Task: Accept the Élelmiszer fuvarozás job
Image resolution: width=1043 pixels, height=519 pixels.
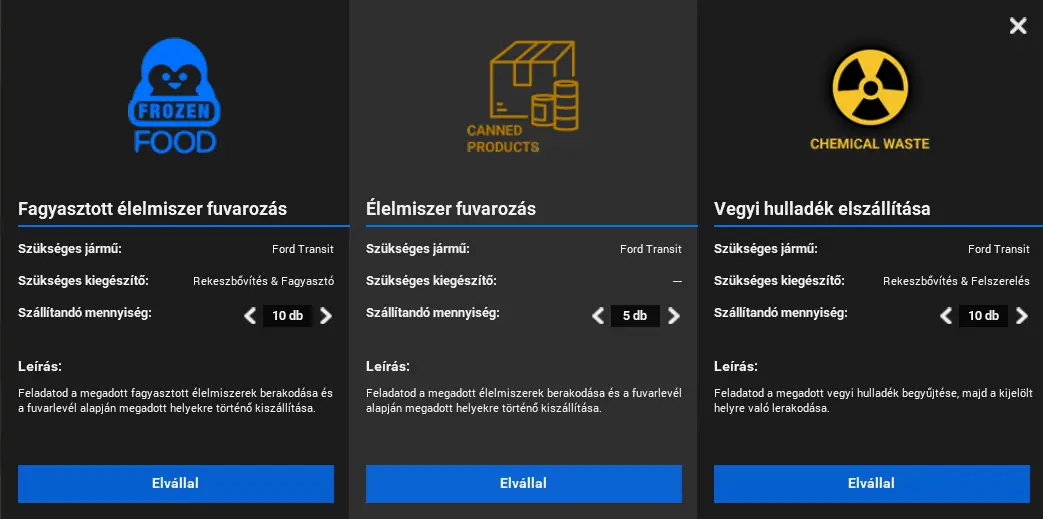Action: pyautogui.click(x=523, y=484)
